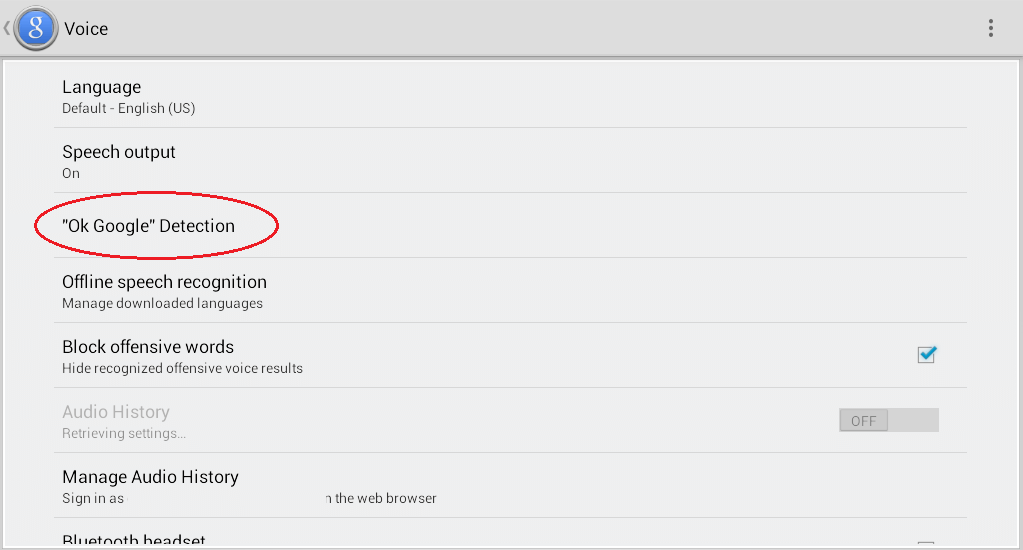
Task: Open the three-dot overflow menu
Action: click(x=990, y=28)
